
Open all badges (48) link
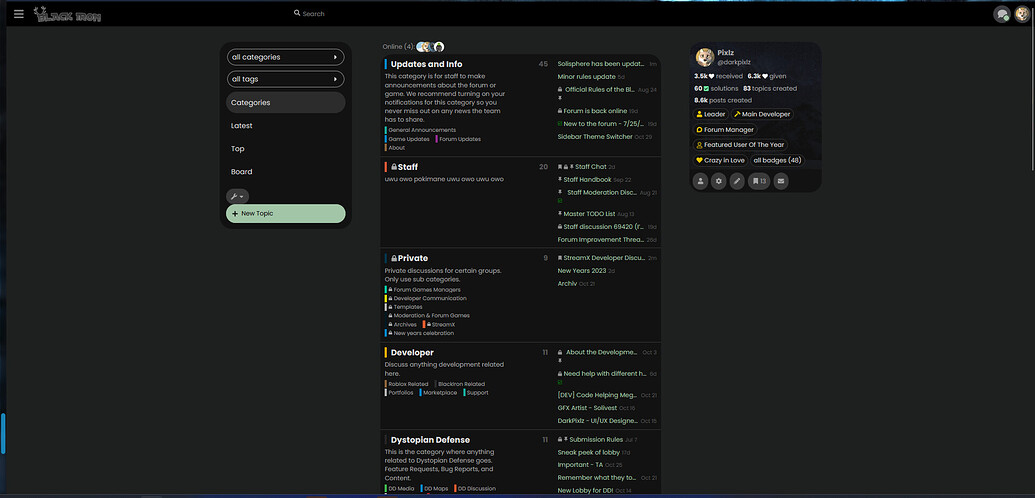tap(777, 160)
